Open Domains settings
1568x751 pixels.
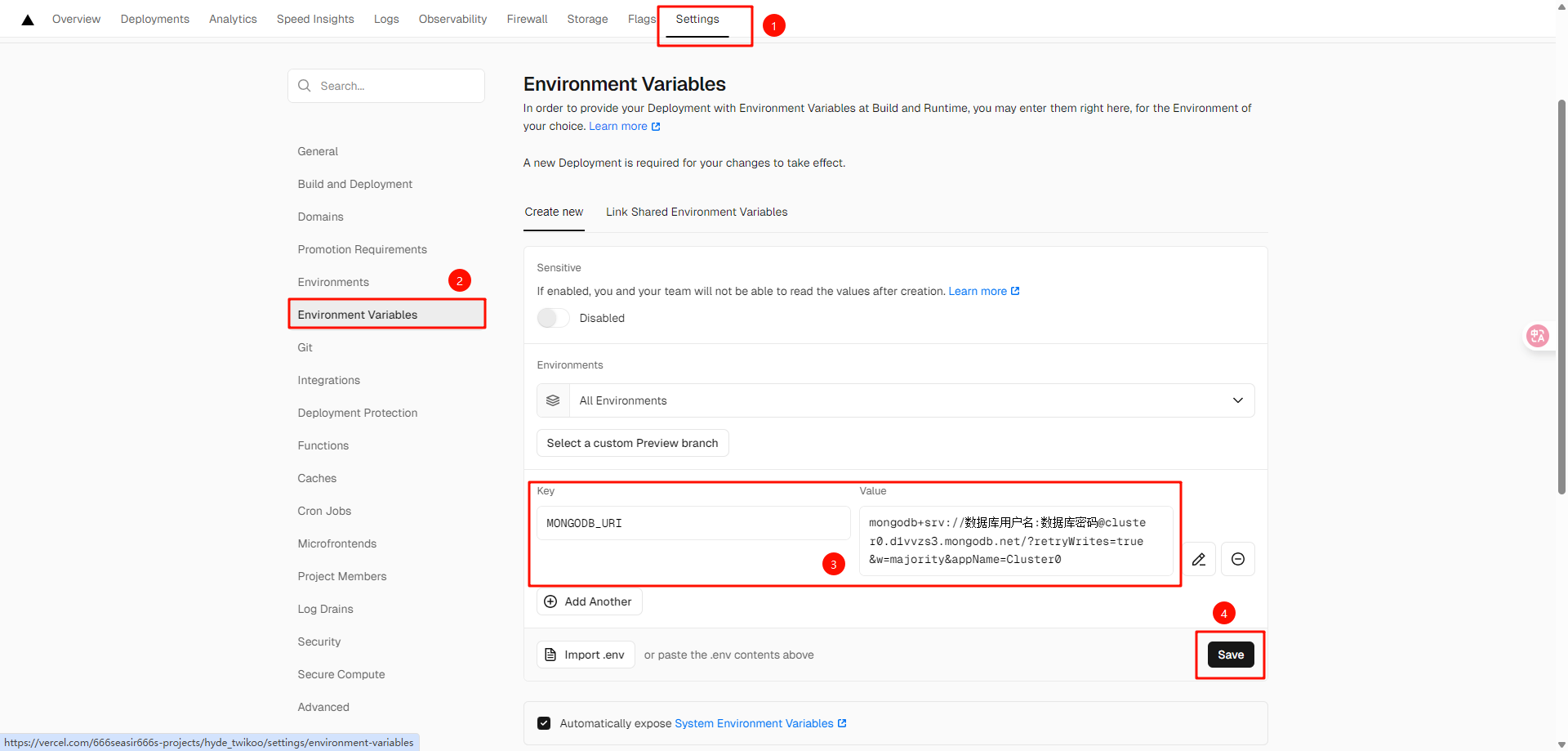pyautogui.click(x=320, y=217)
